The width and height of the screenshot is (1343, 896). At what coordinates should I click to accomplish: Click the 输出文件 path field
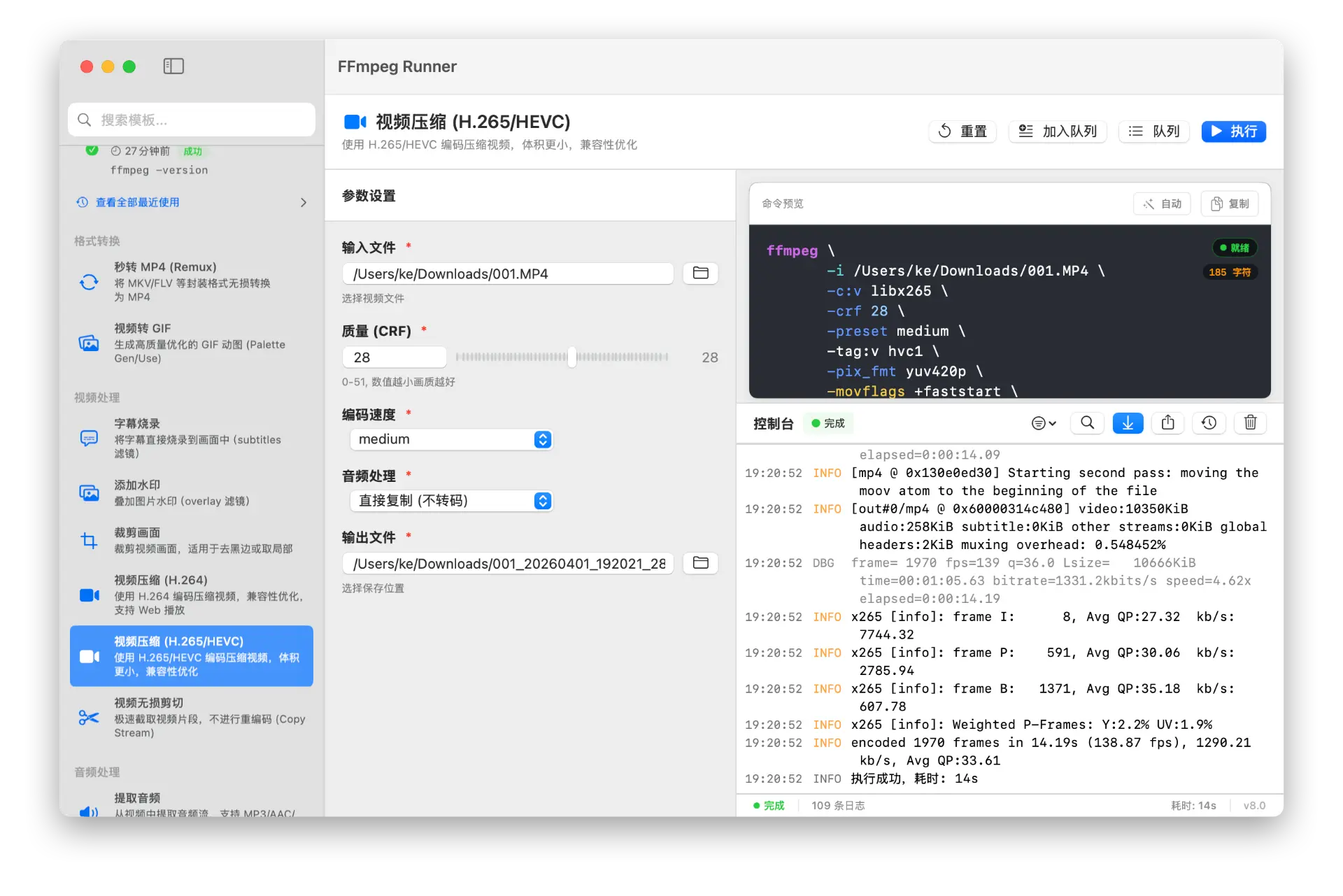509,563
